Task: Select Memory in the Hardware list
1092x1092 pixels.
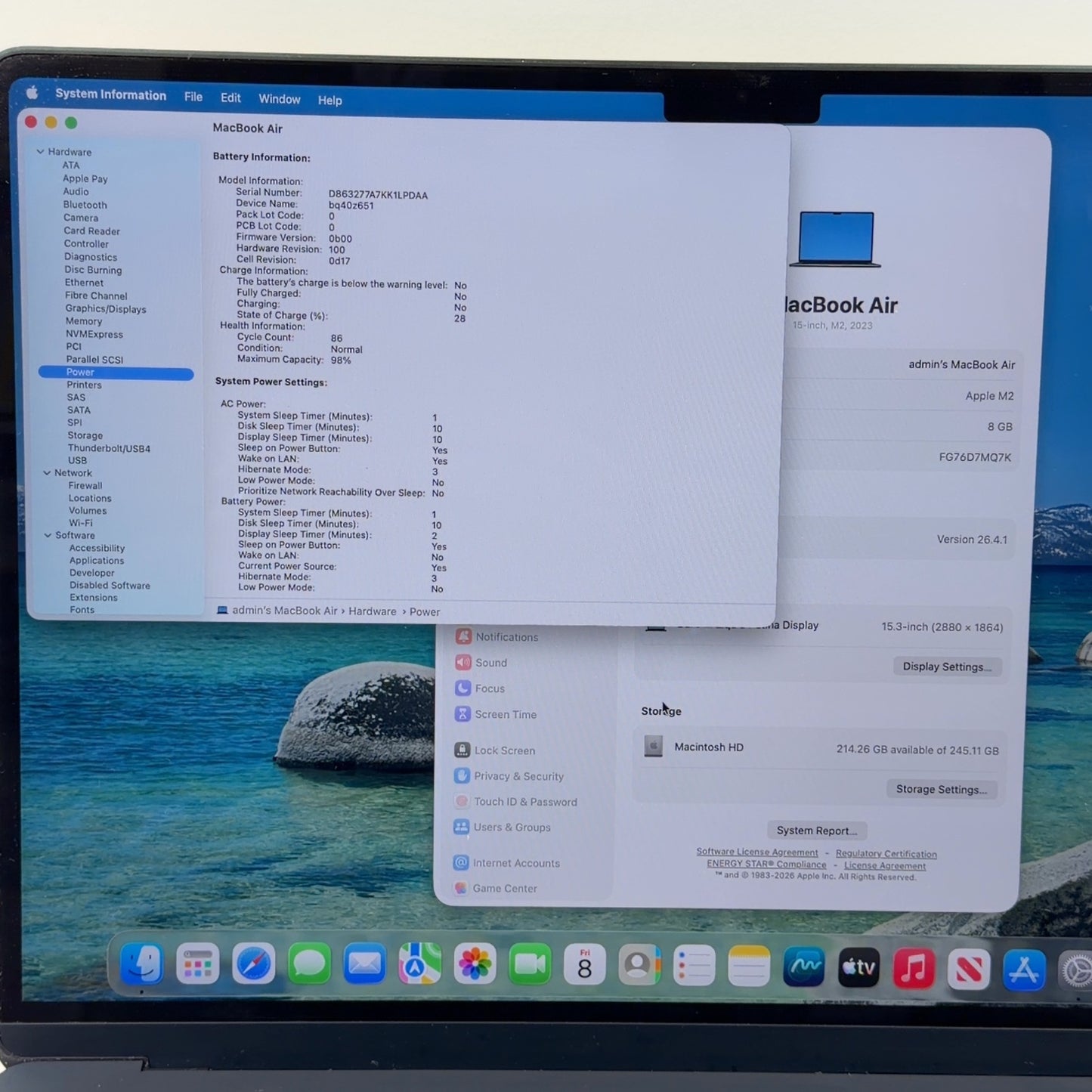Action: pos(84,321)
